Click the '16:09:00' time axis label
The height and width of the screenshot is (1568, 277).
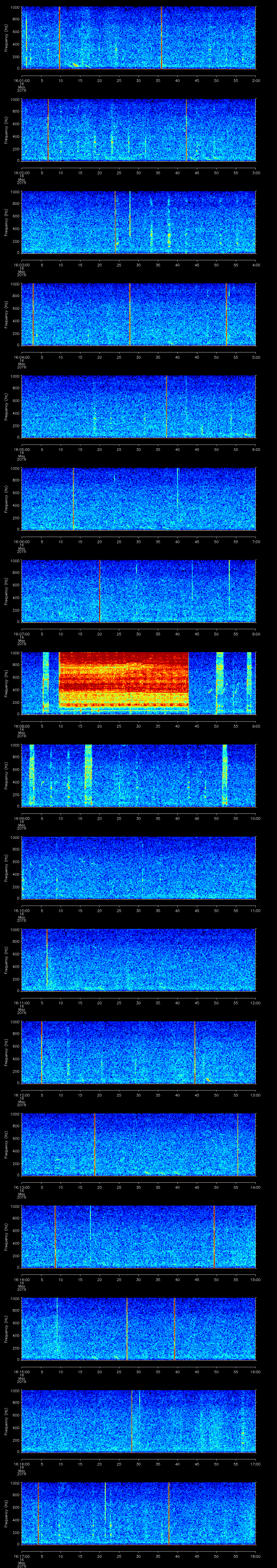[x=21, y=818]
